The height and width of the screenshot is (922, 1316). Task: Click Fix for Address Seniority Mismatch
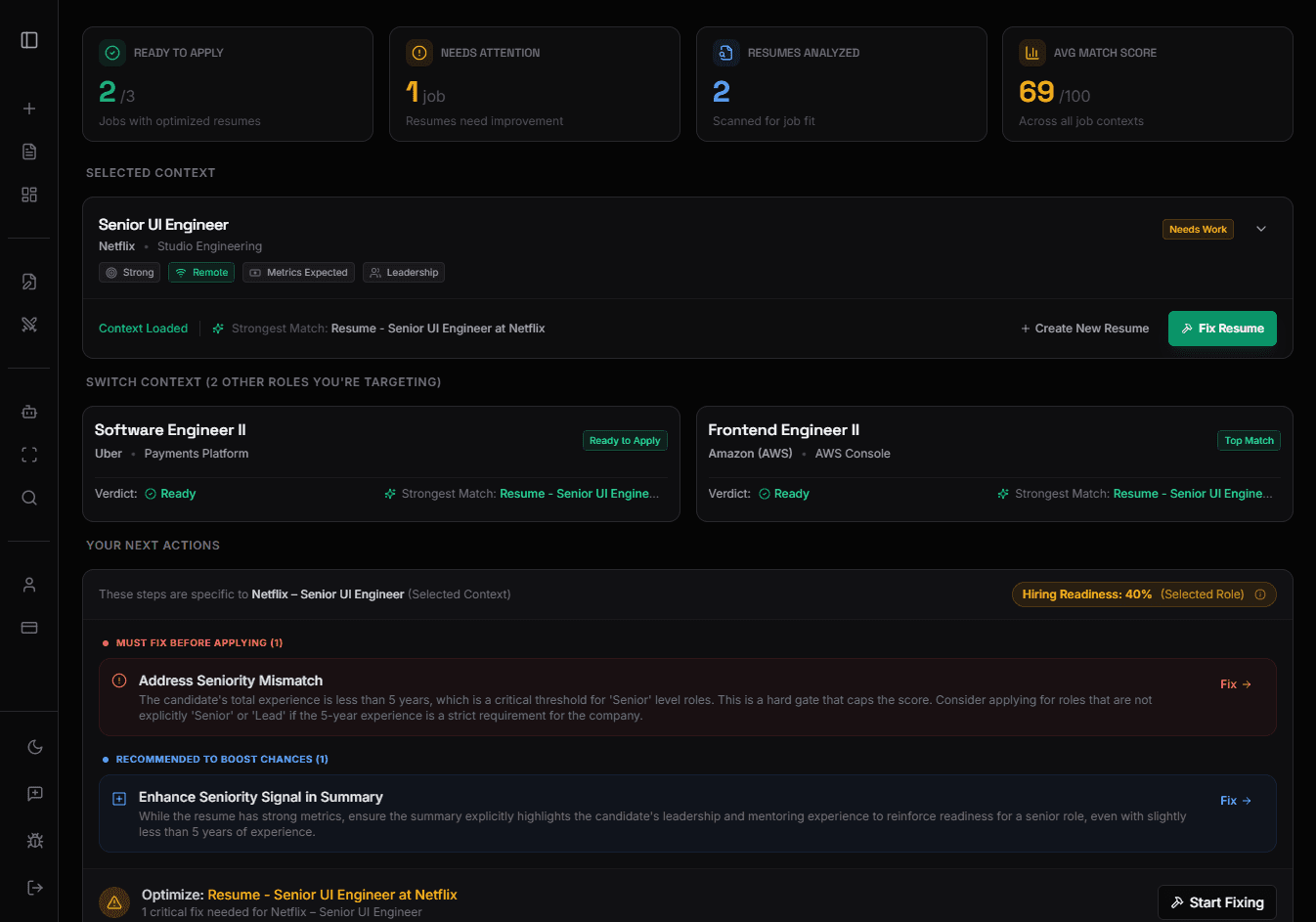1235,684
